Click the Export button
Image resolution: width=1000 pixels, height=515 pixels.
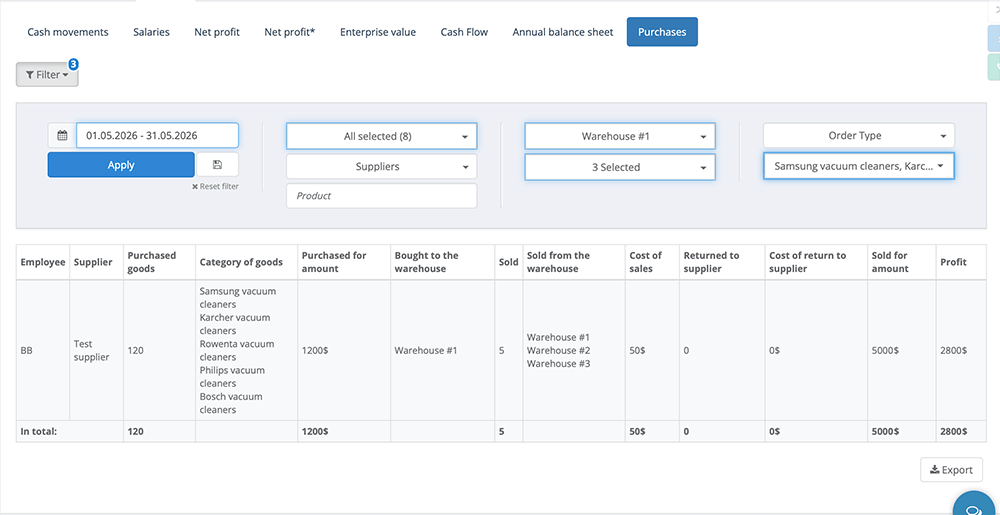pyautogui.click(x=952, y=470)
